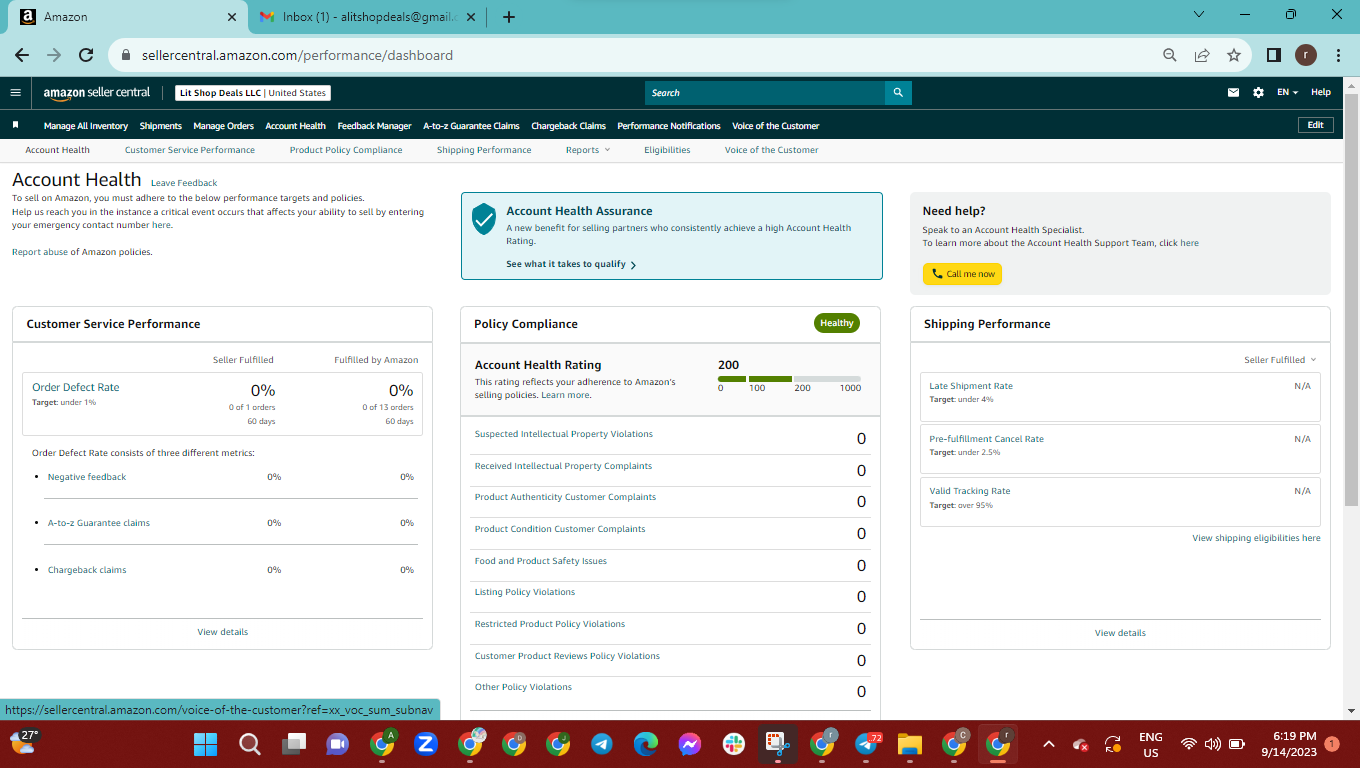Open File Explorer from the taskbar
The image size is (1360, 768).
[909, 744]
